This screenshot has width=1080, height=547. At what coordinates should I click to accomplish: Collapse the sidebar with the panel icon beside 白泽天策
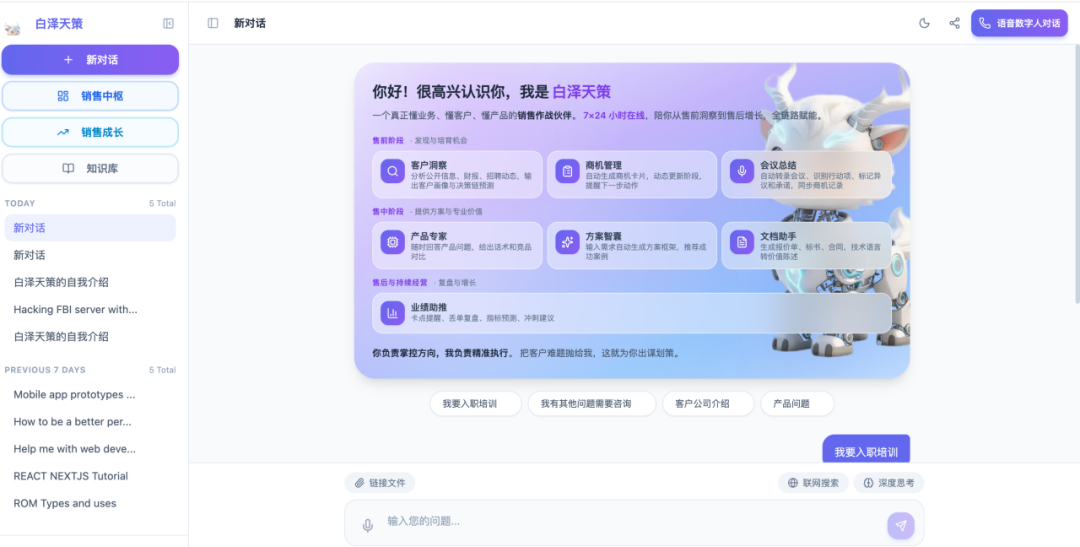pyautogui.click(x=168, y=23)
